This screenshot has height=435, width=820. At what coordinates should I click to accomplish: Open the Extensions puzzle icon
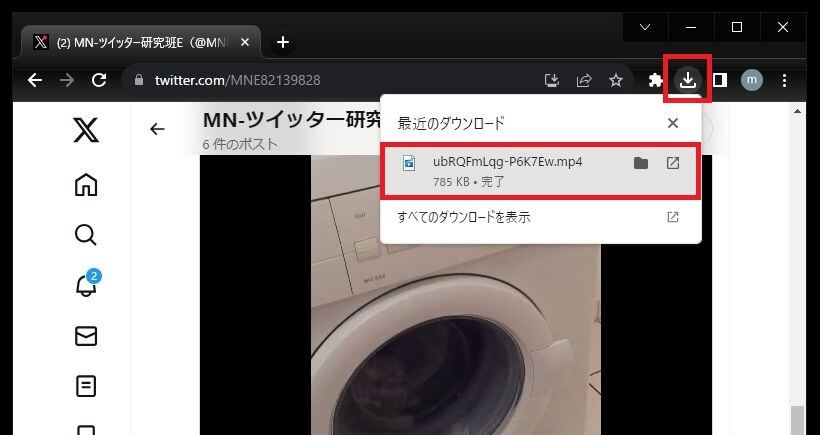pos(655,80)
